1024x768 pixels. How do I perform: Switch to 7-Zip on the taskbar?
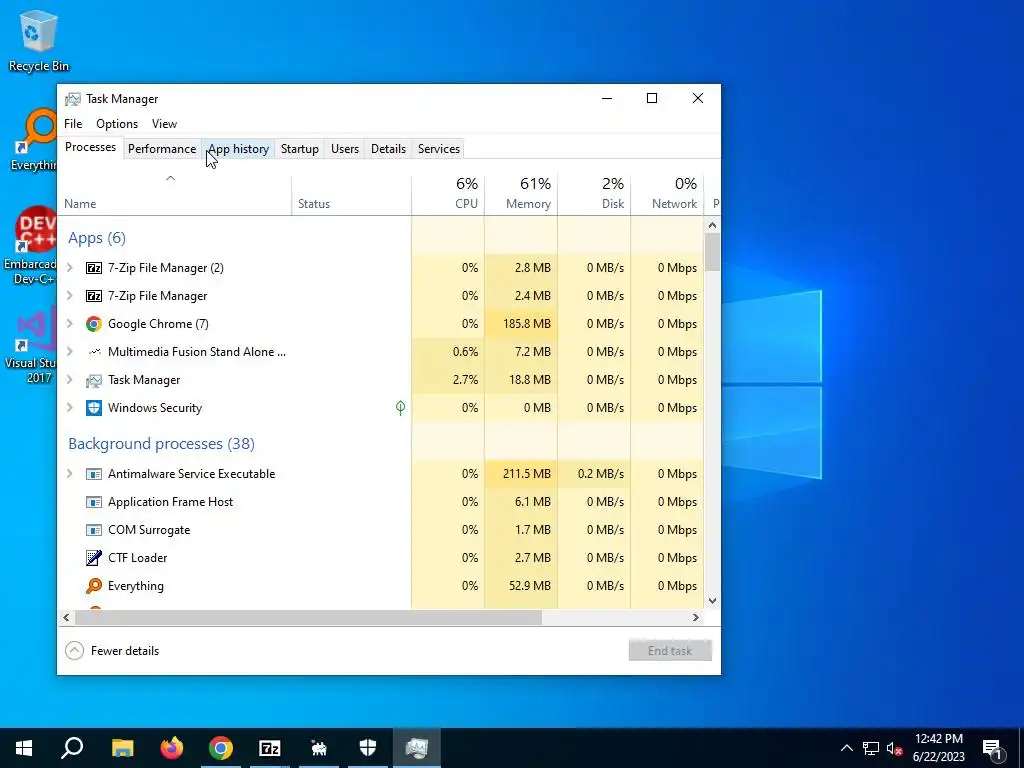point(270,748)
